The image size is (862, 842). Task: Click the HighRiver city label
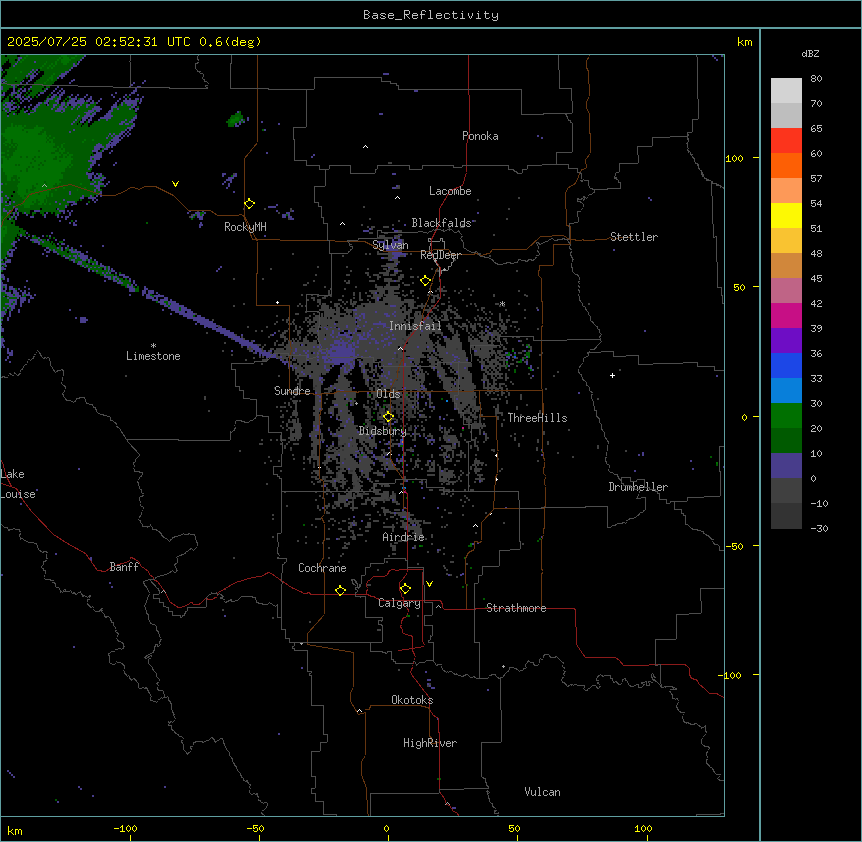pos(430,743)
